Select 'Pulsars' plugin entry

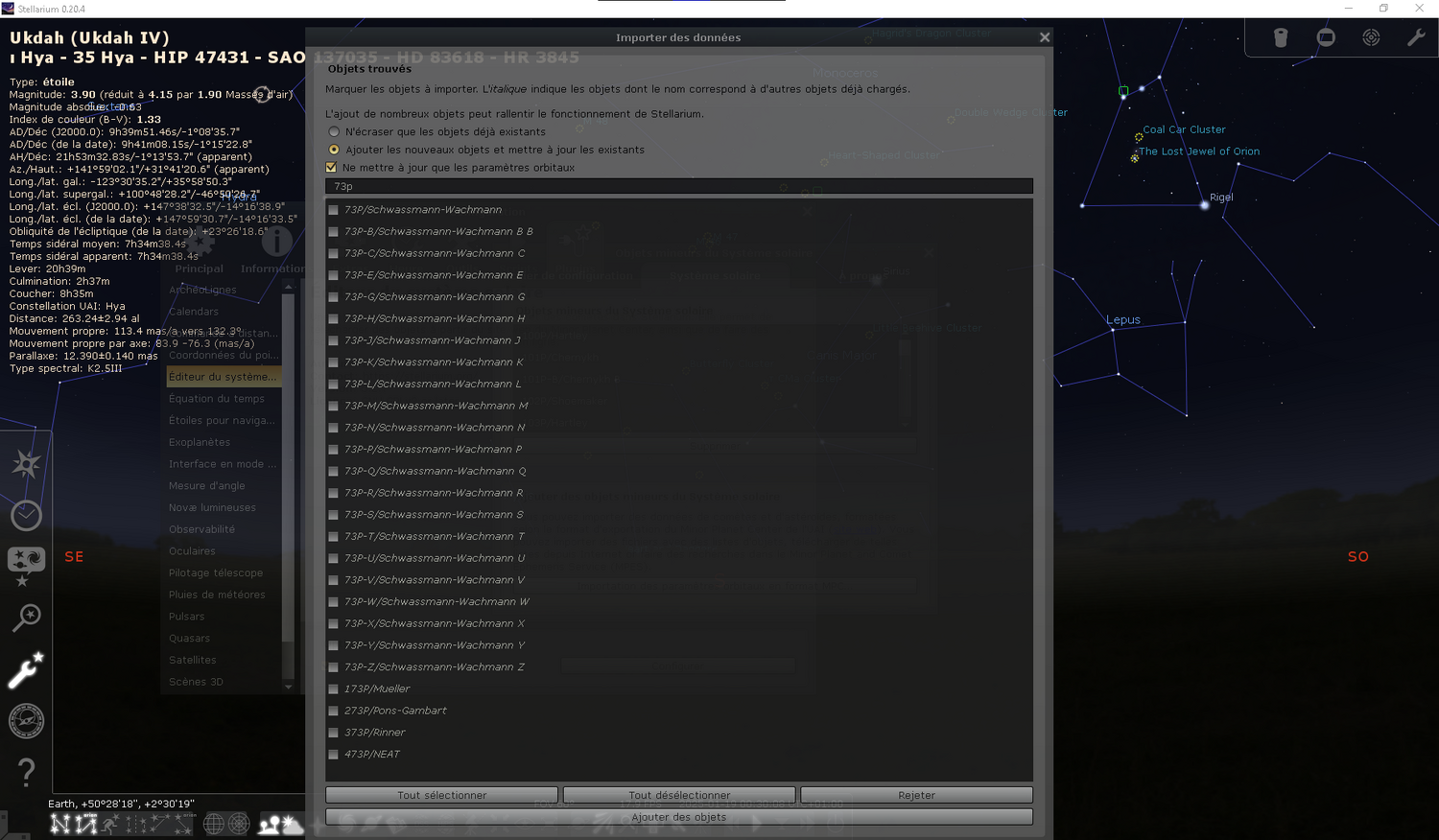point(224,617)
